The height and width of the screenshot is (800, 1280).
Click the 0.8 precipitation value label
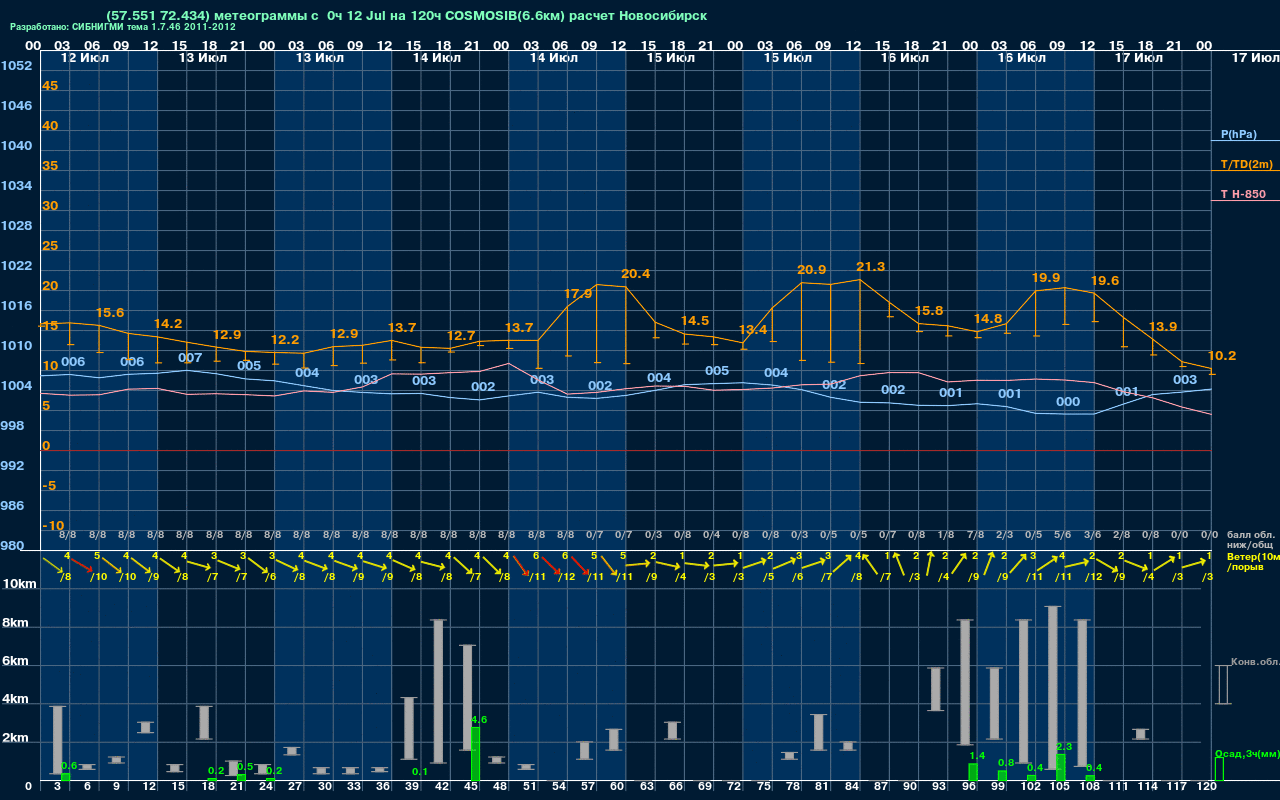(1006, 763)
